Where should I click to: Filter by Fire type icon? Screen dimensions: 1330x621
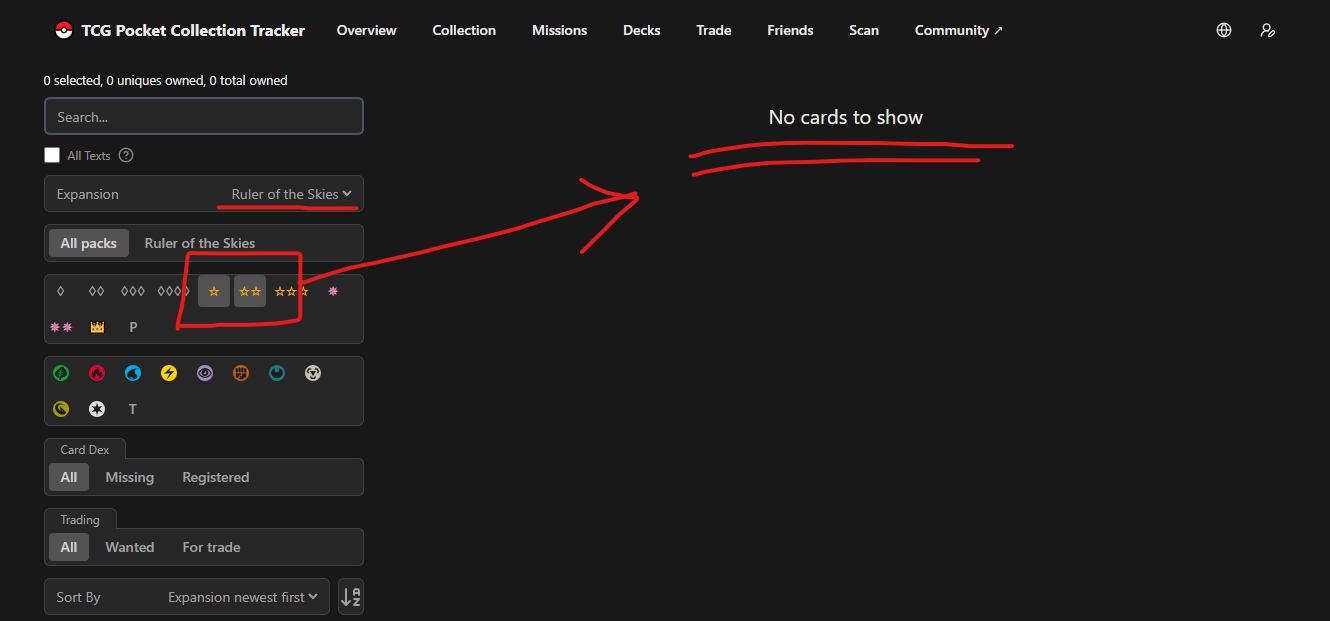click(x=97, y=373)
